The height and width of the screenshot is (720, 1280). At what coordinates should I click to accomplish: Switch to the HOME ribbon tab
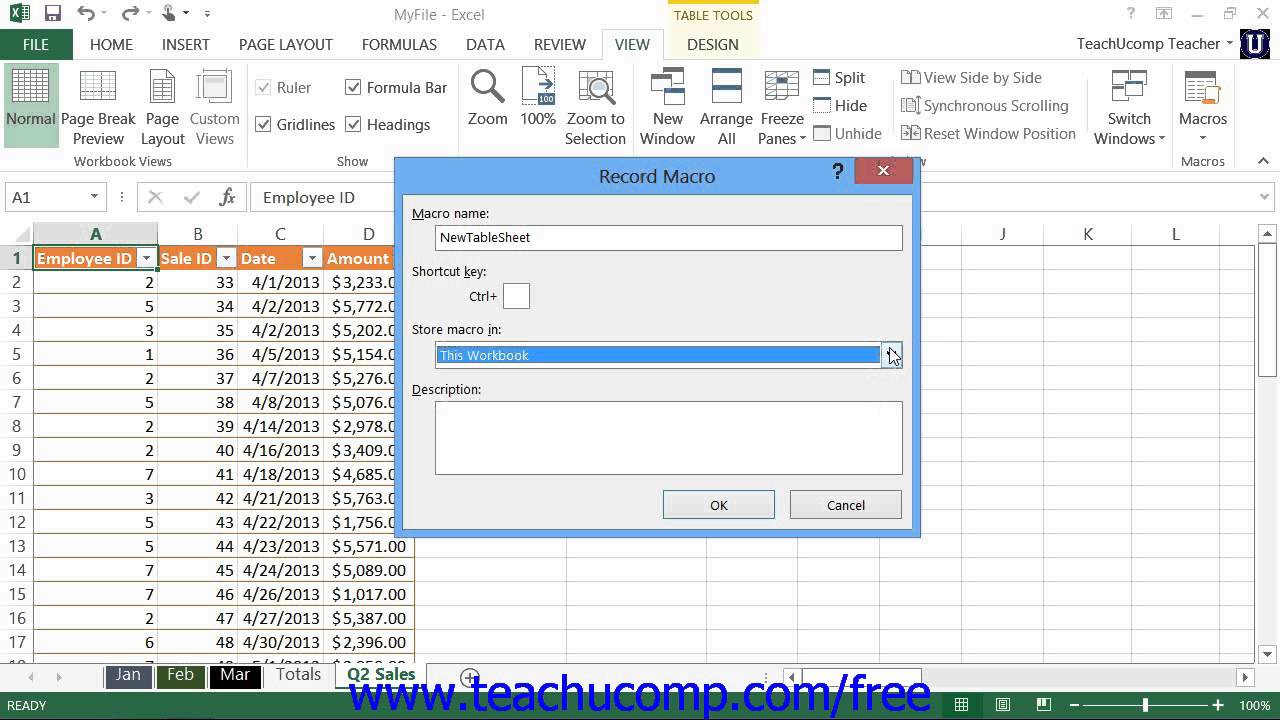(111, 44)
